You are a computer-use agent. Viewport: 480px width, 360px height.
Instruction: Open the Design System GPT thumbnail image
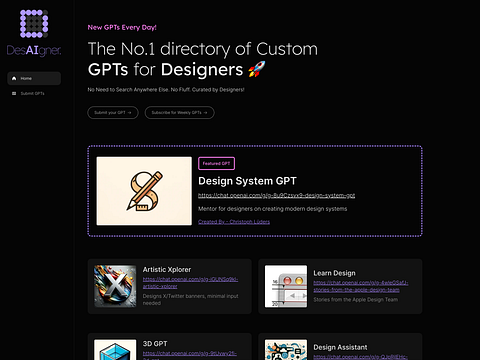pos(144,191)
